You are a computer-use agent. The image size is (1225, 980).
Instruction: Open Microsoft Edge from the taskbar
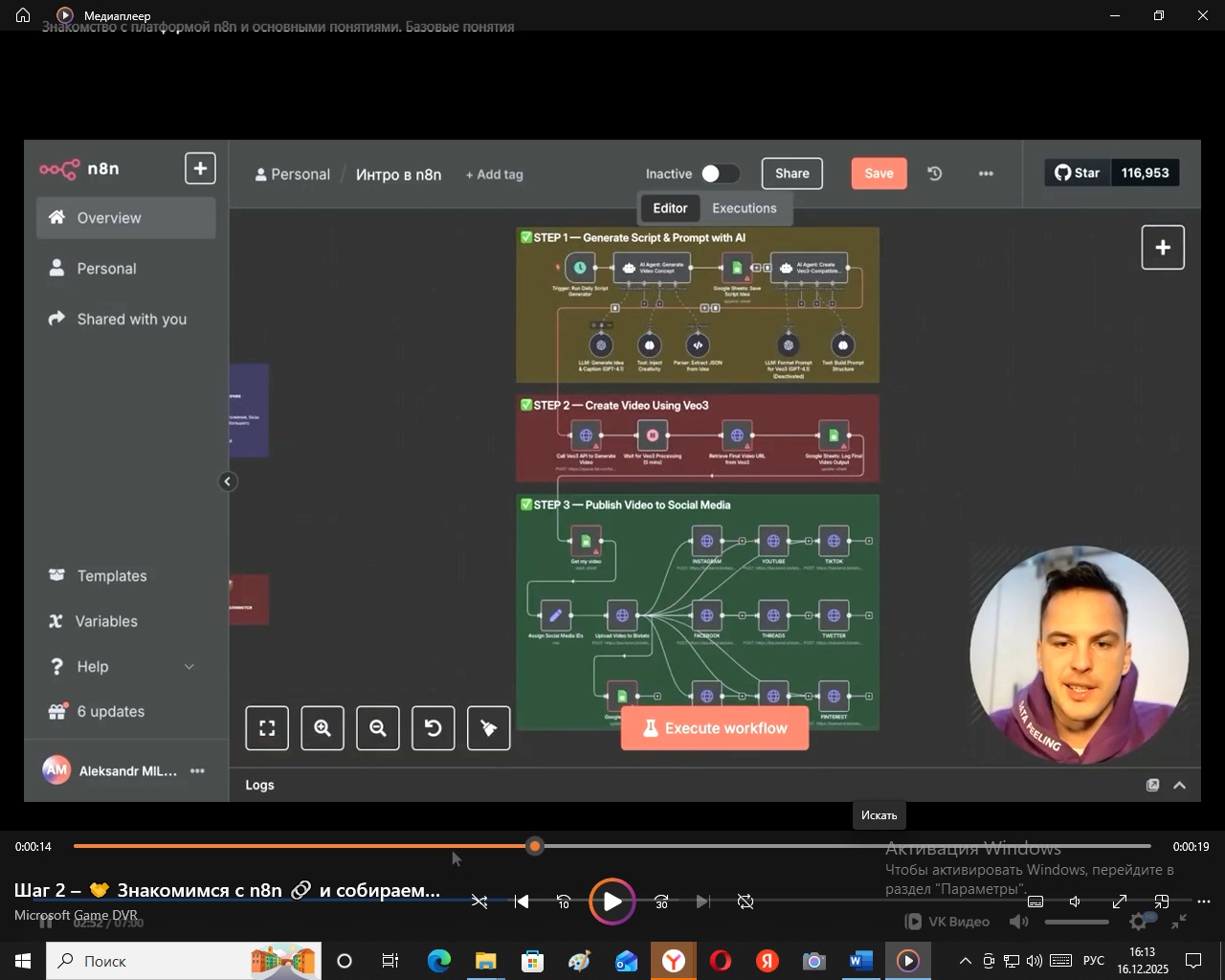coord(438,961)
